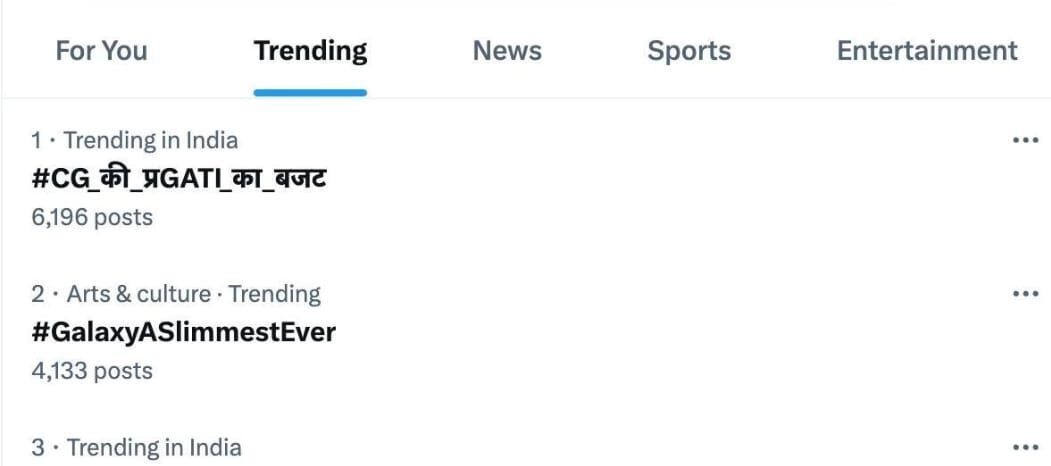Image resolution: width=1051 pixels, height=466 pixels.
Task: Show the Entertainment tab
Action: 927,51
